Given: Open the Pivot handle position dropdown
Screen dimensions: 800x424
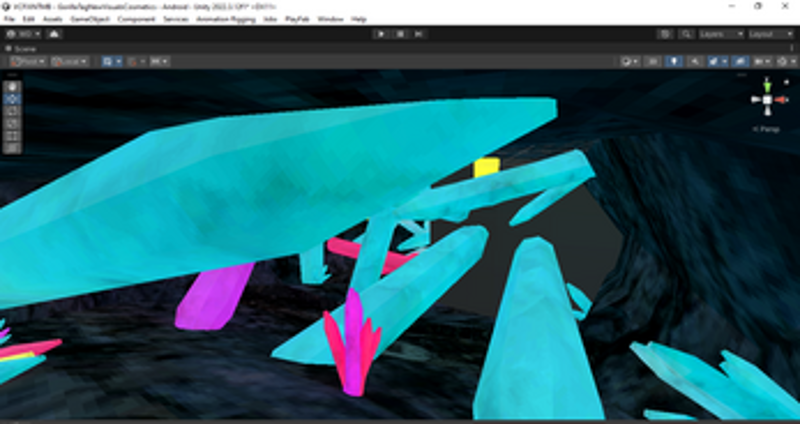Looking at the screenshot, I should [28, 62].
